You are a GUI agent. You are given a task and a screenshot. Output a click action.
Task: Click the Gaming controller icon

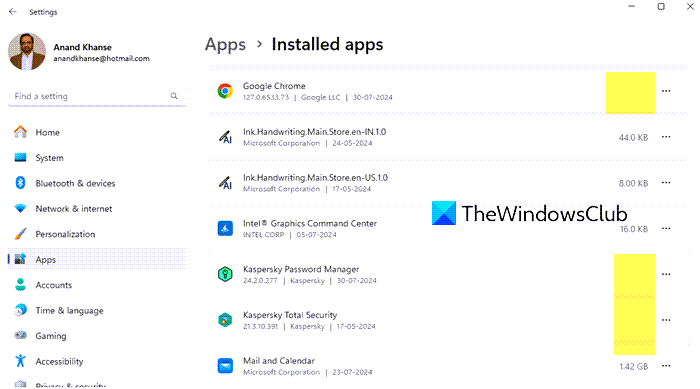pos(21,335)
